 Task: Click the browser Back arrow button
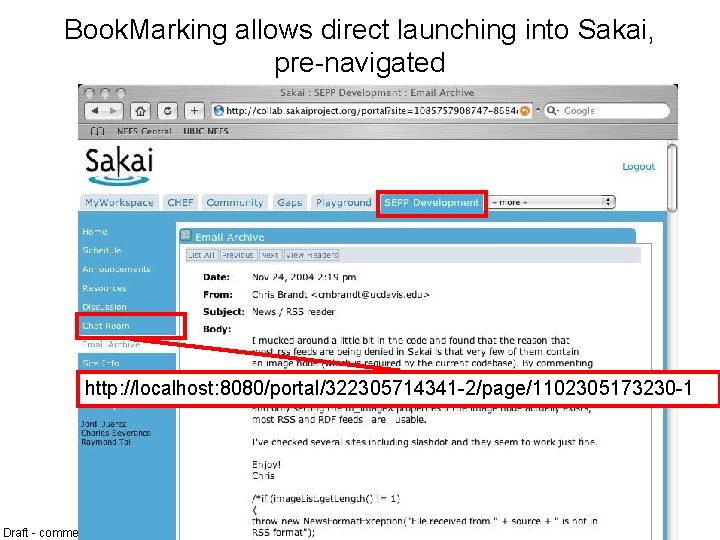[x=95, y=111]
